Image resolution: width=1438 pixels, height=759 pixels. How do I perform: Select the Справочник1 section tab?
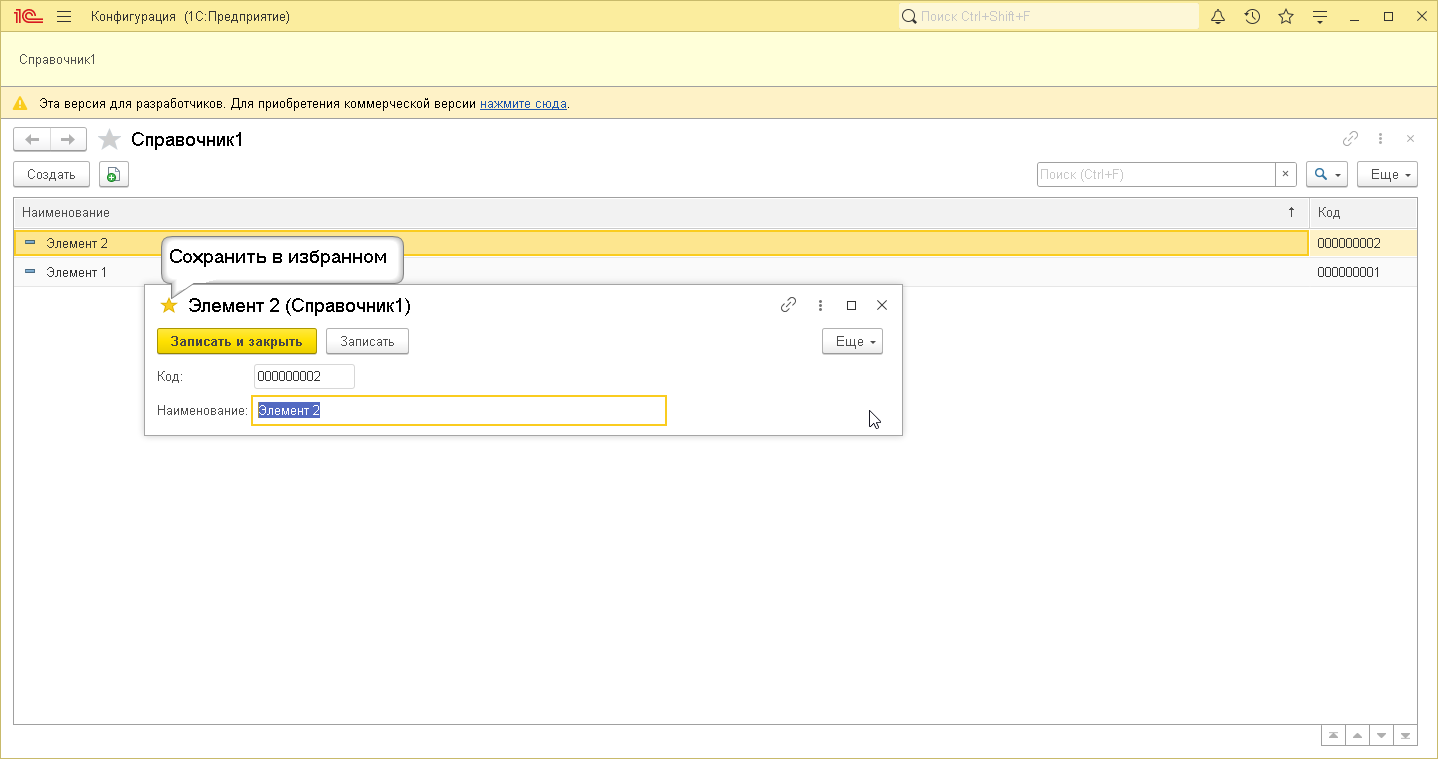point(57,60)
